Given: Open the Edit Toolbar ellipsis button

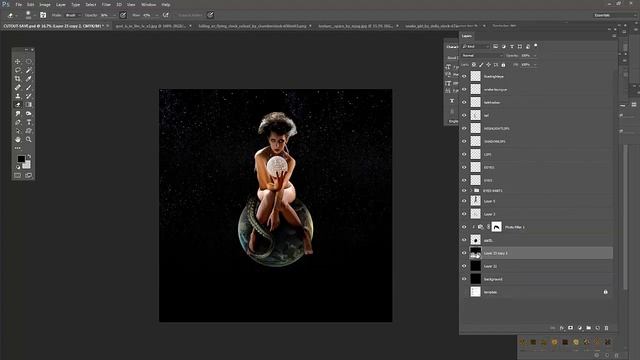Looking at the screenshot, I should click(18, 148).
